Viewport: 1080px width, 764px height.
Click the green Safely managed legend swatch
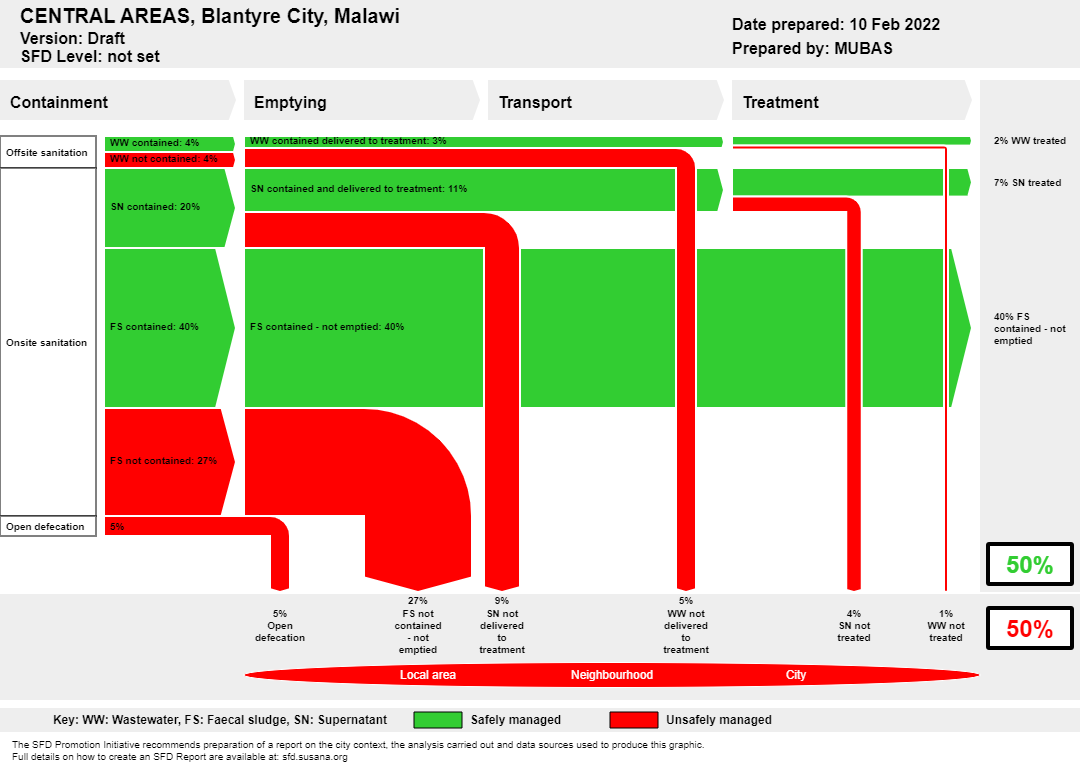pos(438,720)
